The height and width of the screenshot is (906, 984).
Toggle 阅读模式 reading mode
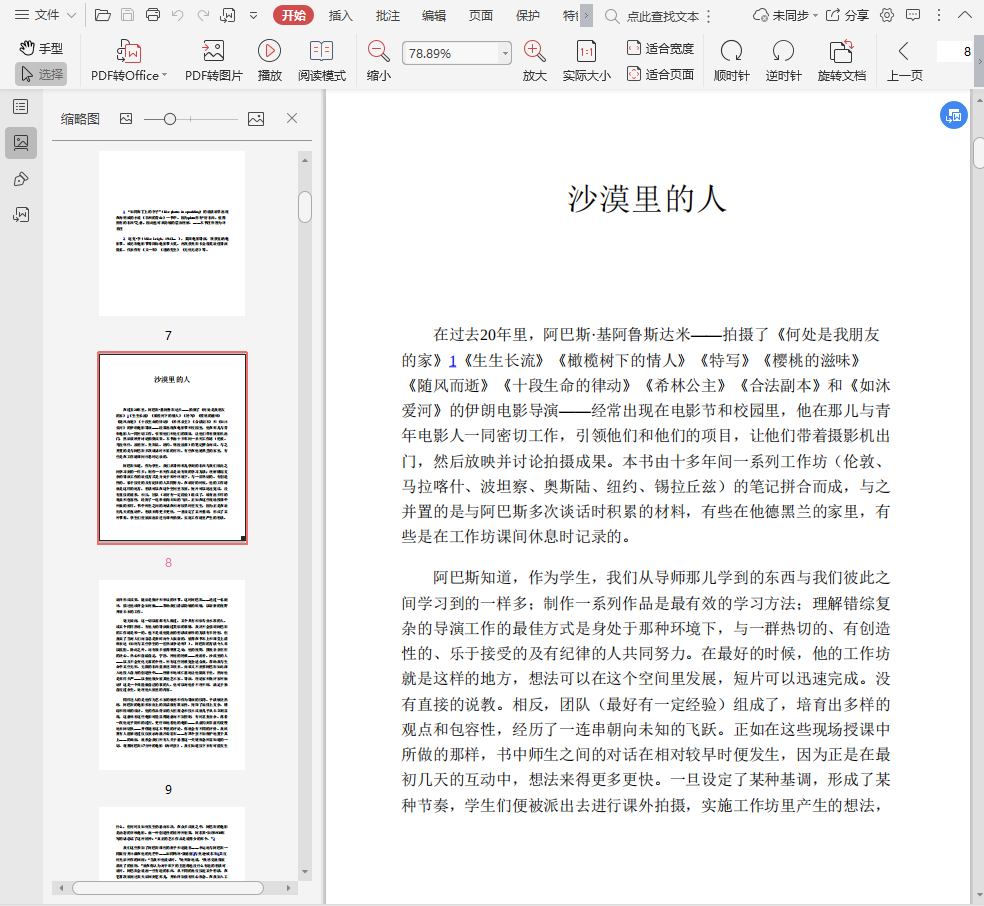(321, 52)
